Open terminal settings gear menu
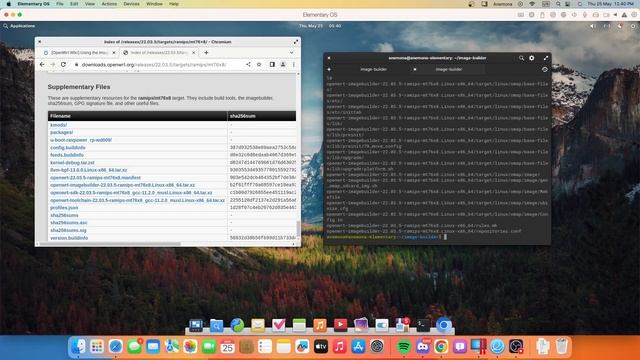 pyautogui.click(x=531, y=58)
